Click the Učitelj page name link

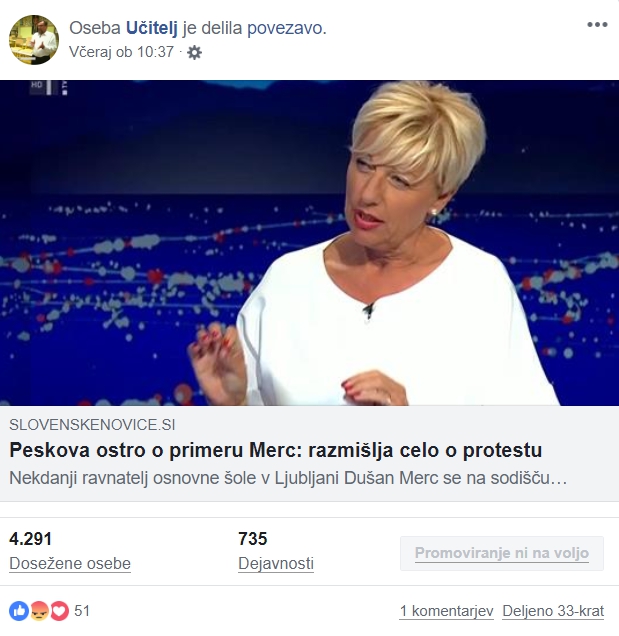(152, 28)
